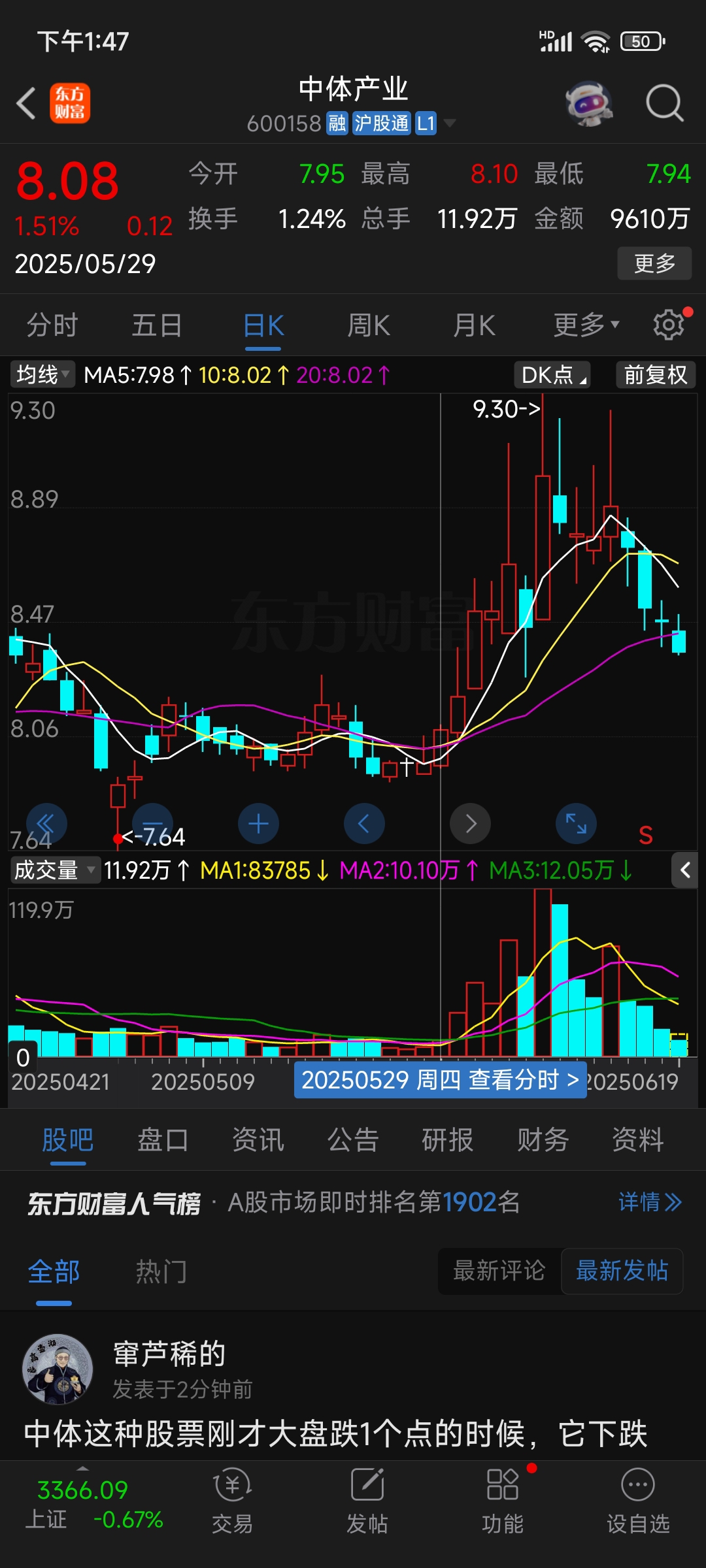Select the 日K tab
Image resolution: width=706 pixels, height=1568 pixels.
pyautogui.click(x=263, y=325)
